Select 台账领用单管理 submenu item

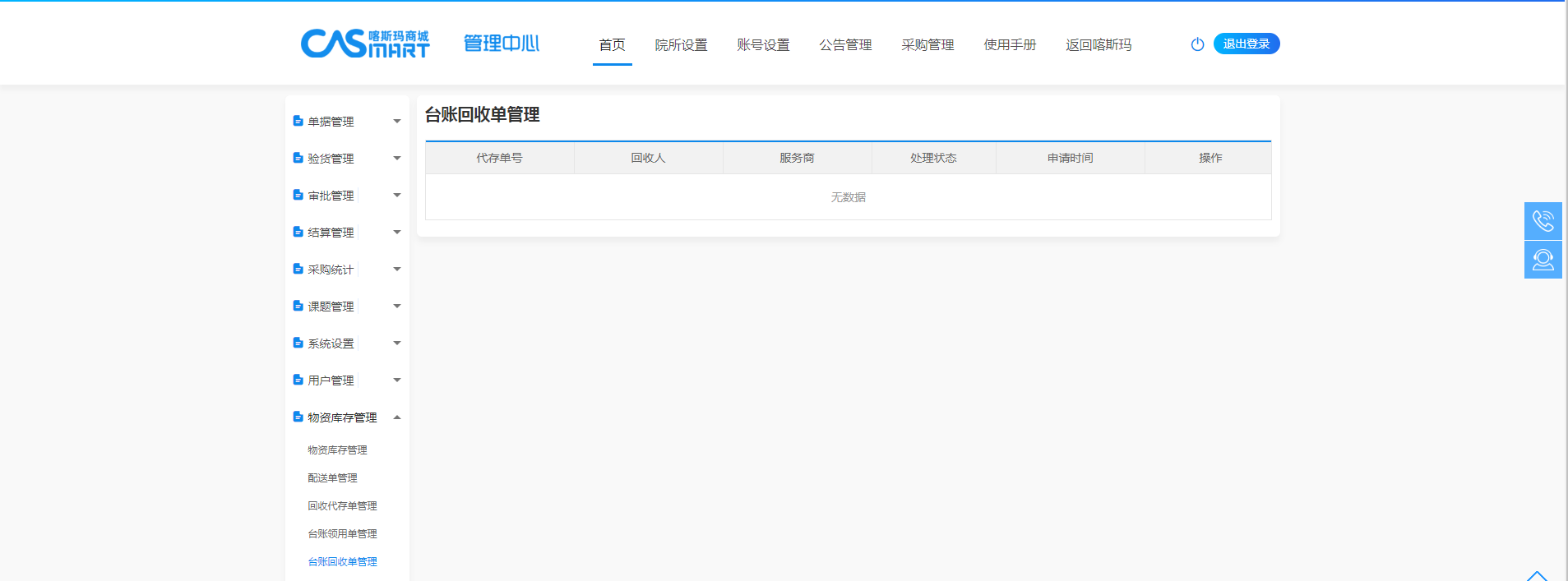[342, 534]
